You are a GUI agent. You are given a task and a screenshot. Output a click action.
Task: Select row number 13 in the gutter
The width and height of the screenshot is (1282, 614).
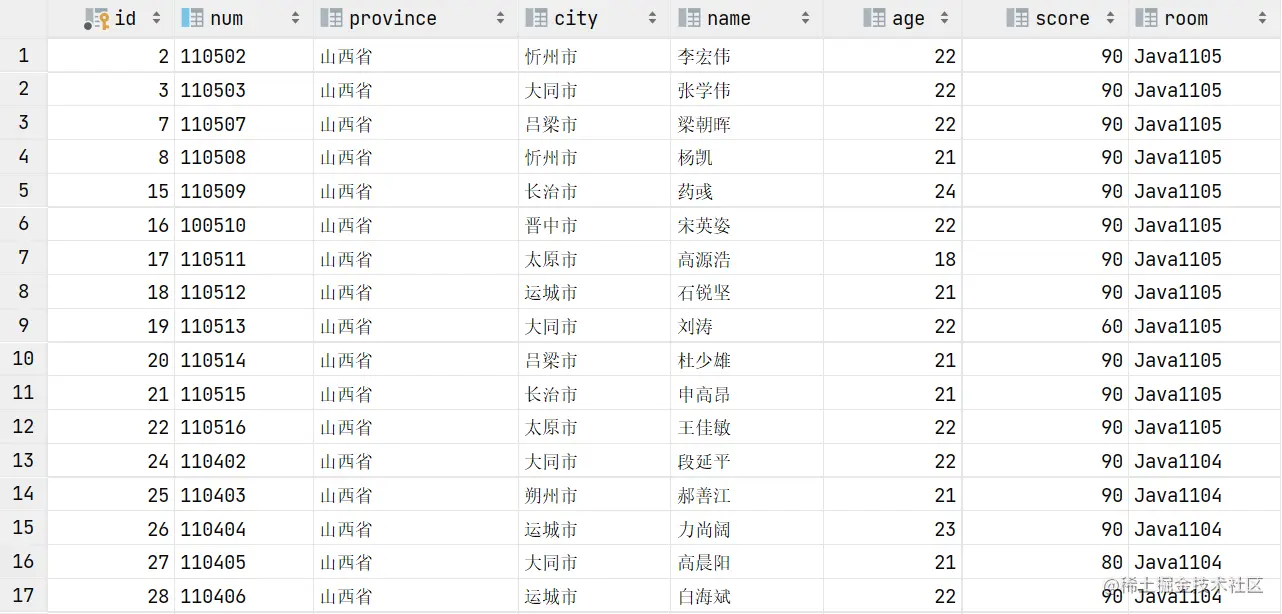pos(23,461)
